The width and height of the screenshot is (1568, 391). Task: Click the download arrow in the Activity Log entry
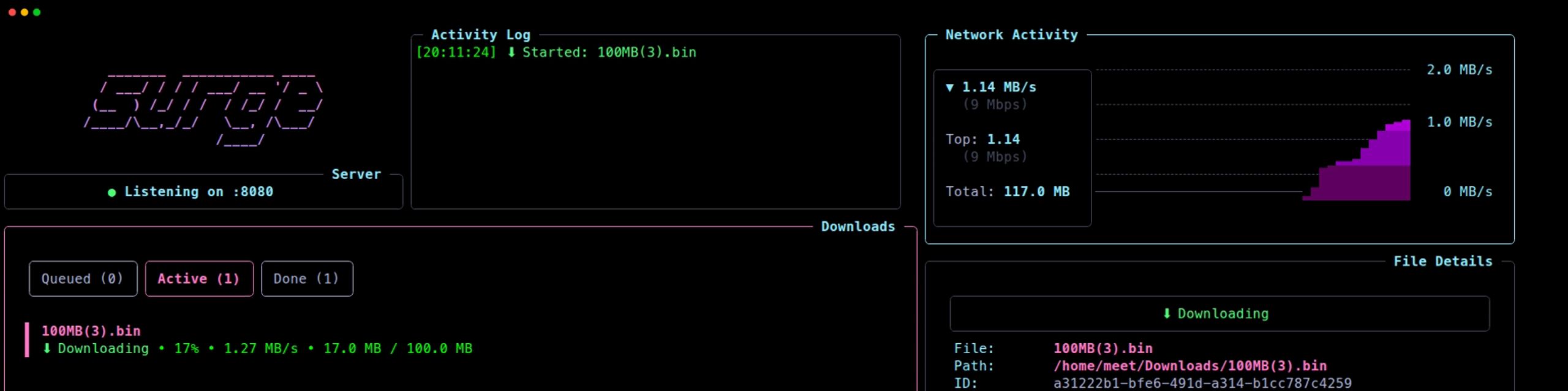[511, 53]
